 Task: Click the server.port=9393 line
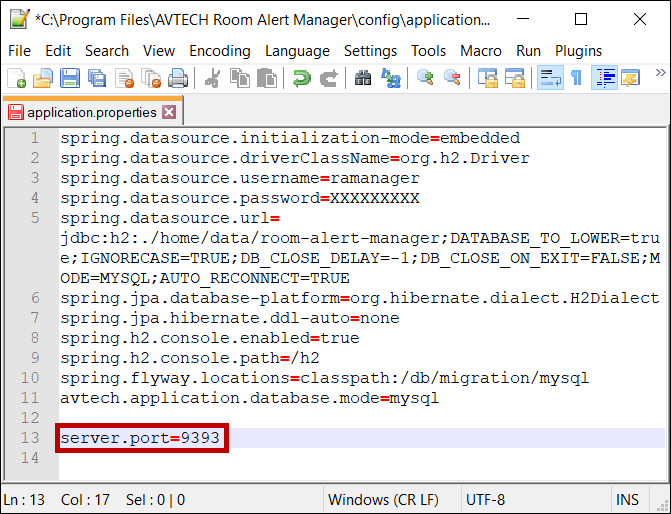pyautogui.click(x=140, y=438)
